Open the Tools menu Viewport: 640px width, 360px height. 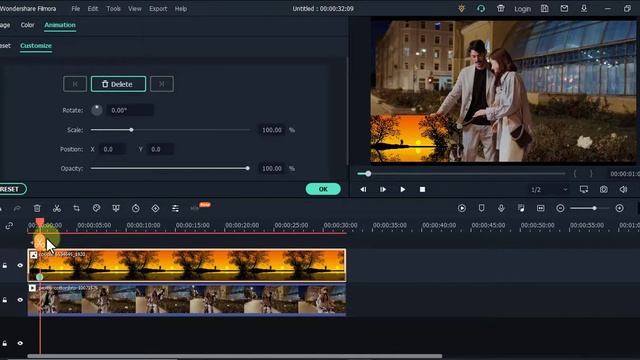point(113,9)
